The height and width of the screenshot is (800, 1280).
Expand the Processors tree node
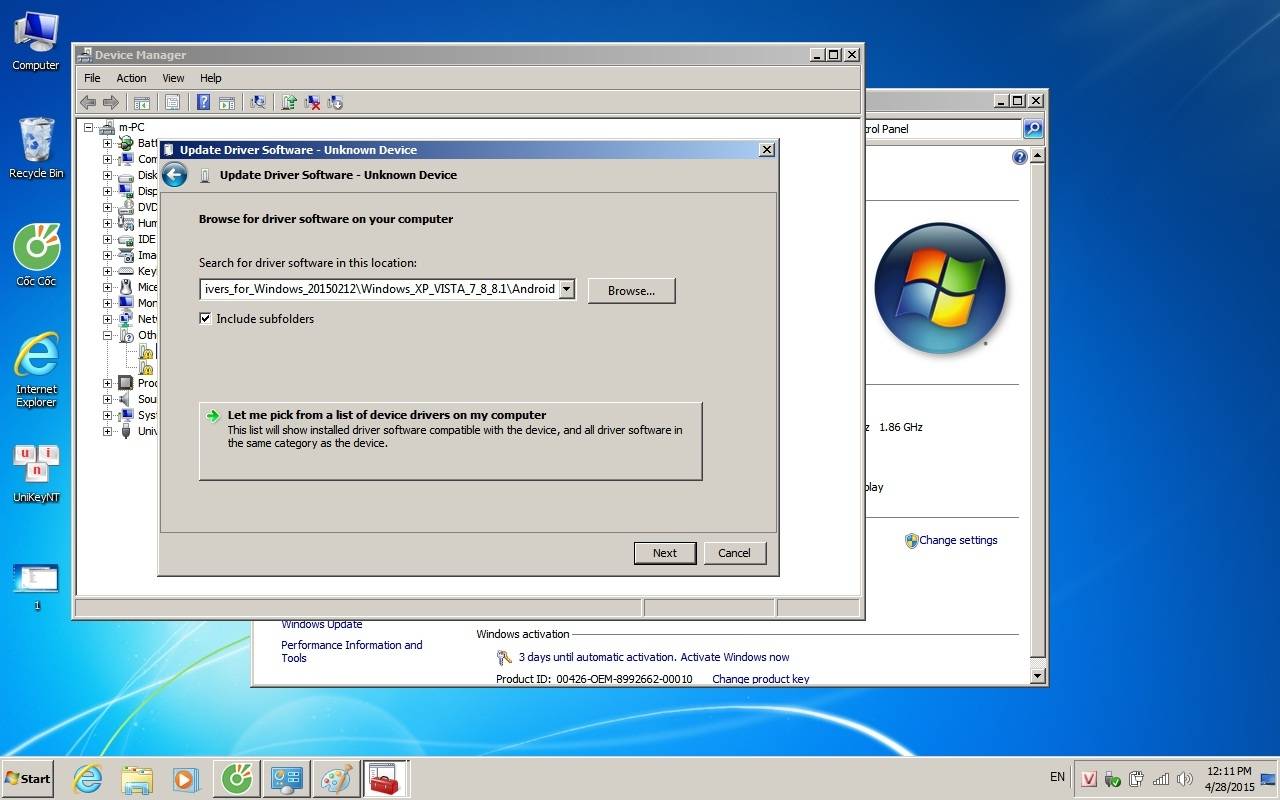click(x=107, y=383)
